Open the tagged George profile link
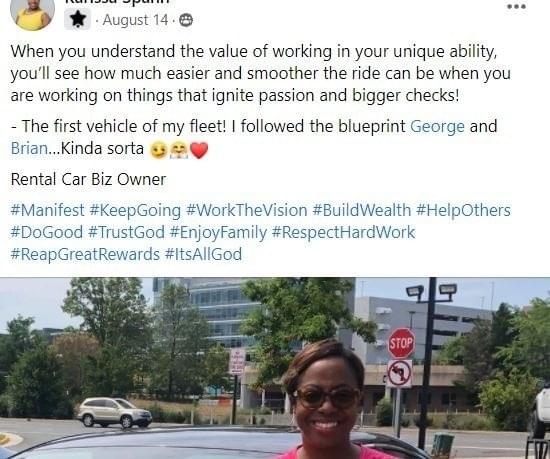550x459 pixels. (x=437, y=126)
